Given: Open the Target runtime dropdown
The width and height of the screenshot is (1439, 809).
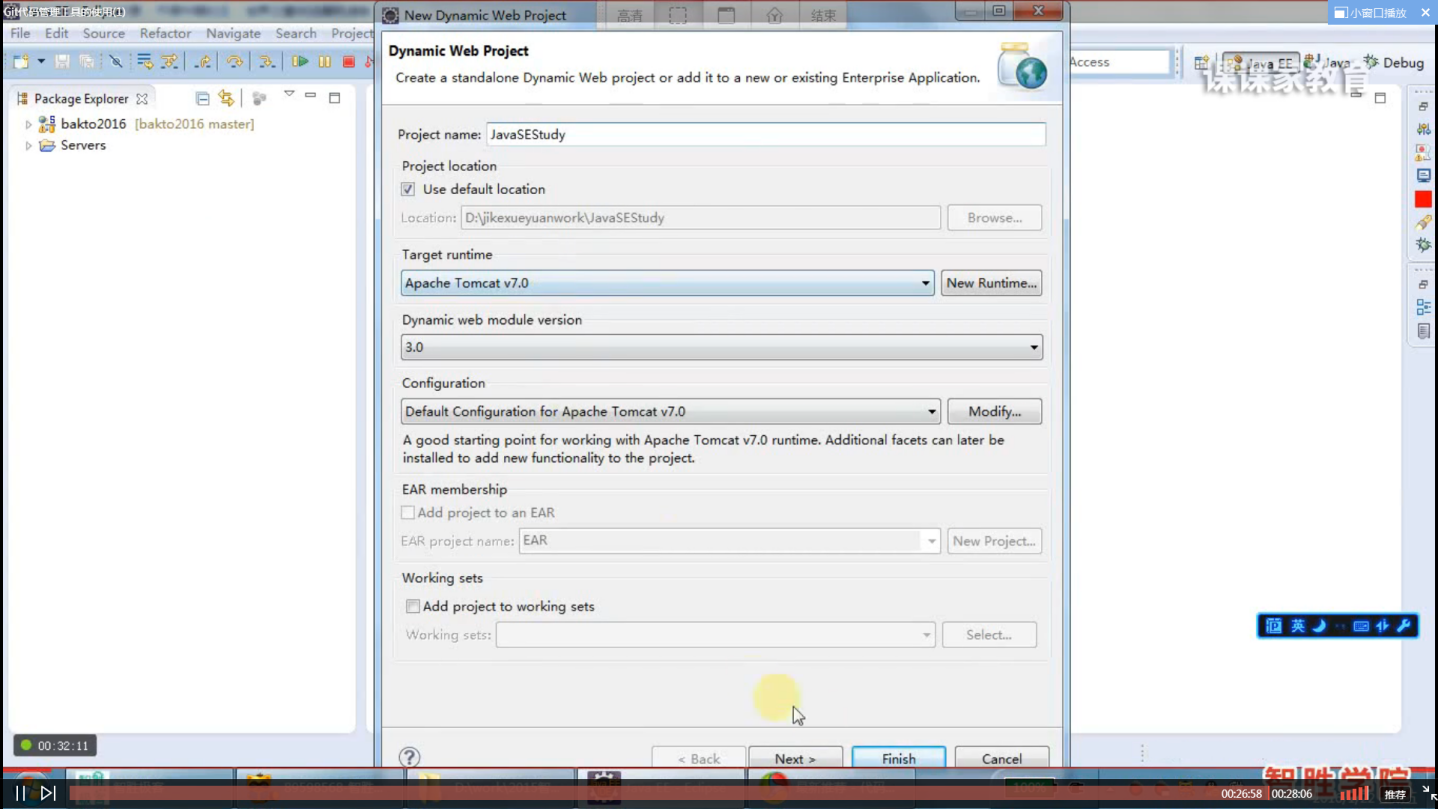Looking at the screenshot, I should point(668,283).
